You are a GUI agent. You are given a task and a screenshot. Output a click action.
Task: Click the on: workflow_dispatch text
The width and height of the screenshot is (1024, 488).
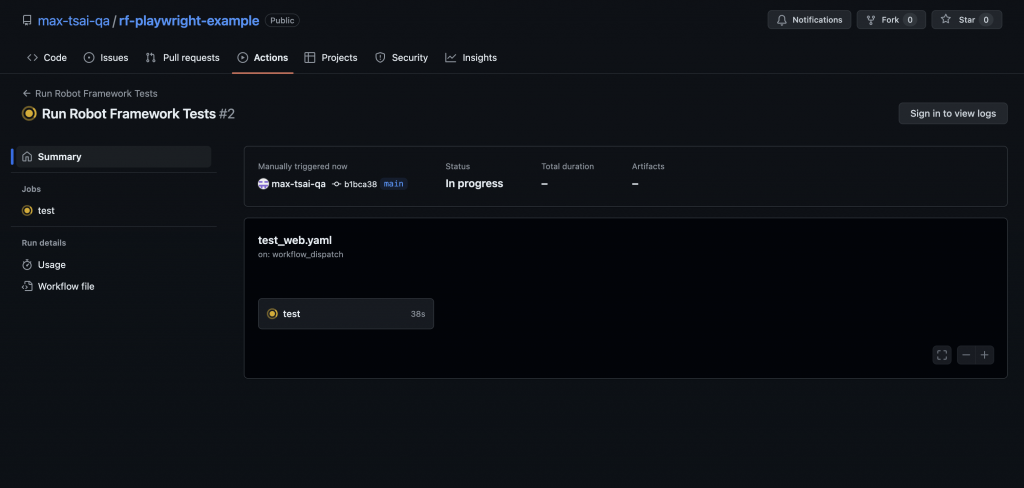click(300, 254)
